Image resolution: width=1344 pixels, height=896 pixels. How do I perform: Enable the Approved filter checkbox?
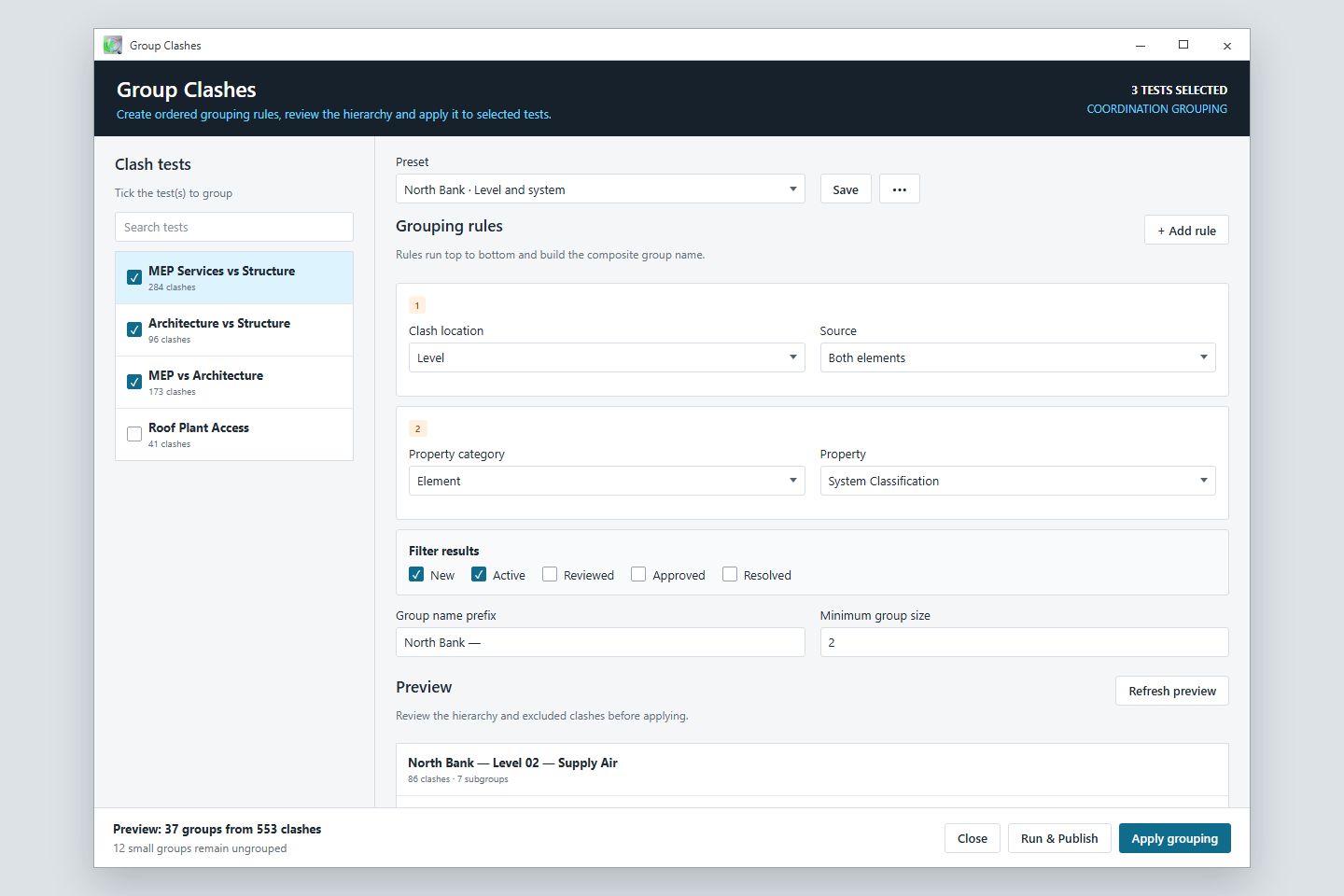pos(638,574)
